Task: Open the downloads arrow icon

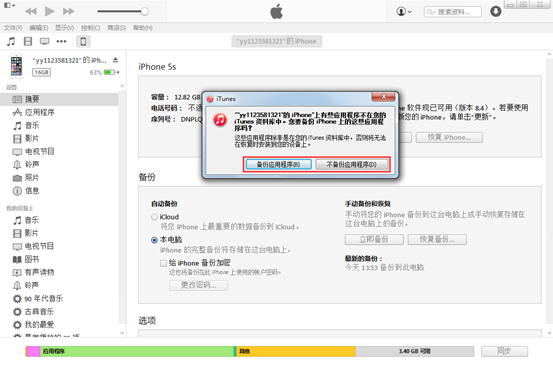Action: click(x=496, y=12)
